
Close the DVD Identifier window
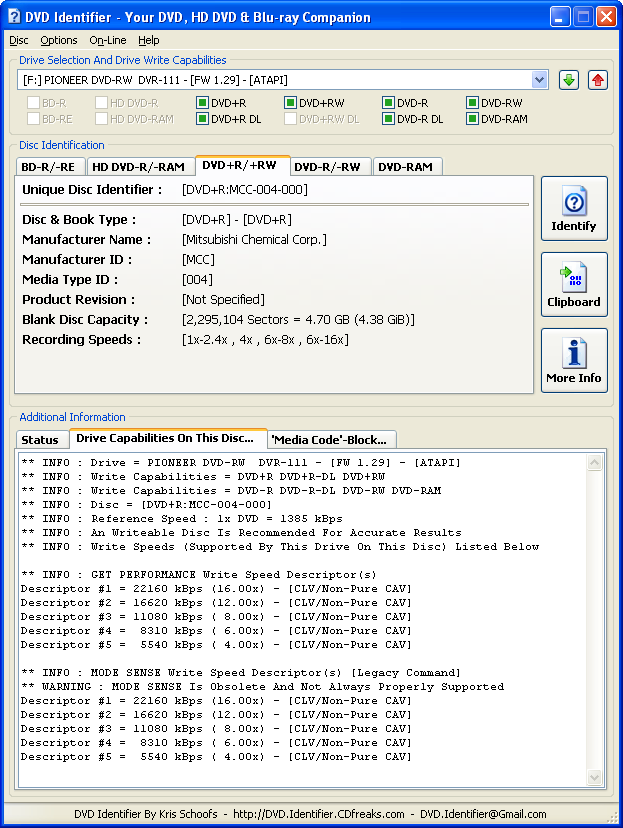[x=607, y=17]
